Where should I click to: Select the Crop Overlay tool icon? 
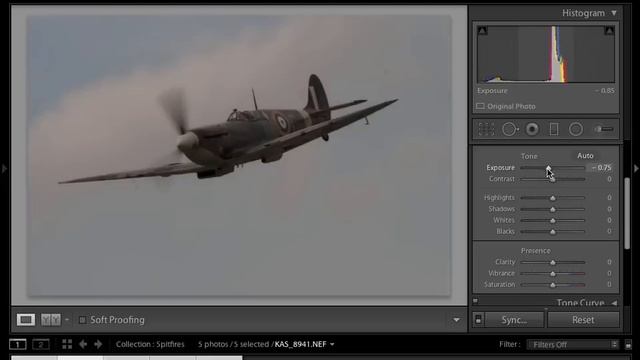486,129
